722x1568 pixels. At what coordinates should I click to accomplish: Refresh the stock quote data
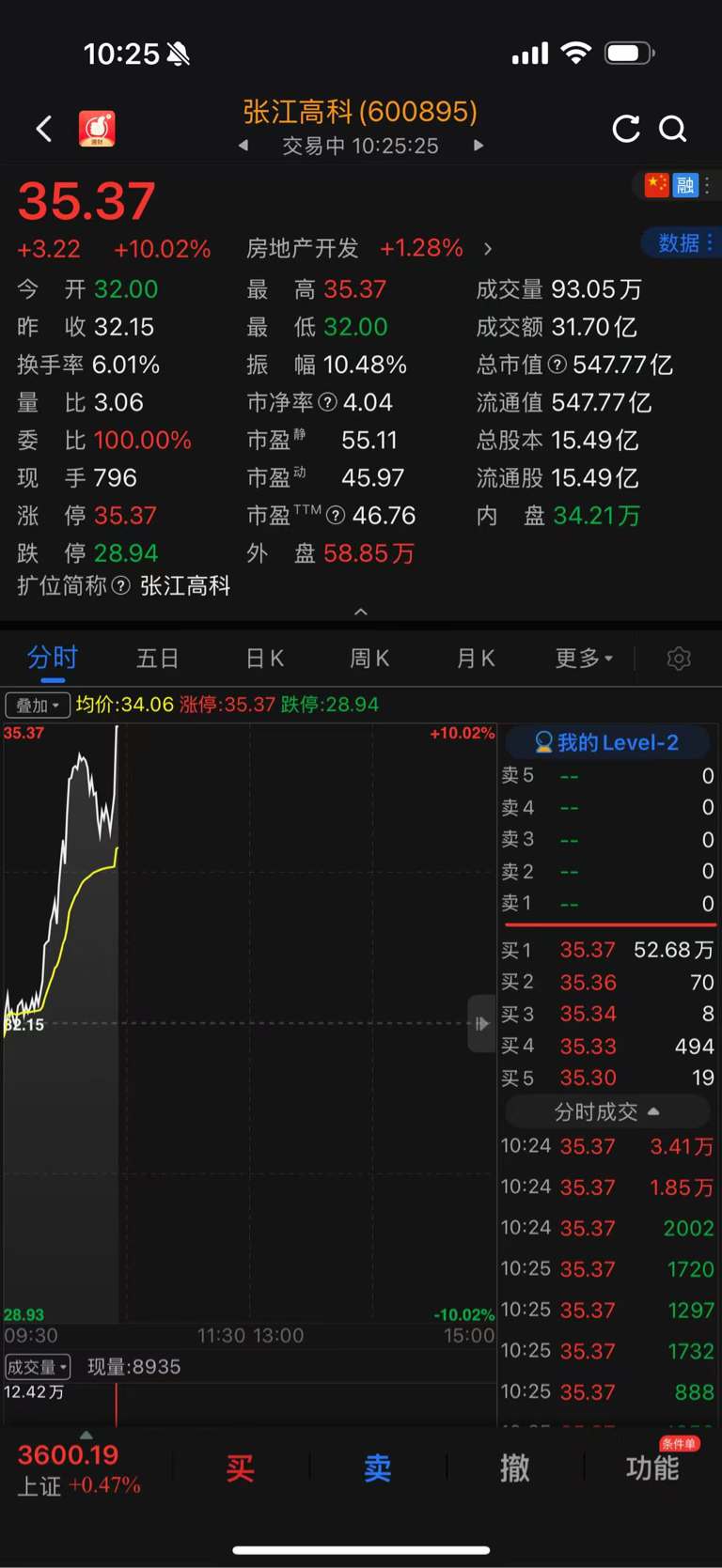(x=626, y=129)
